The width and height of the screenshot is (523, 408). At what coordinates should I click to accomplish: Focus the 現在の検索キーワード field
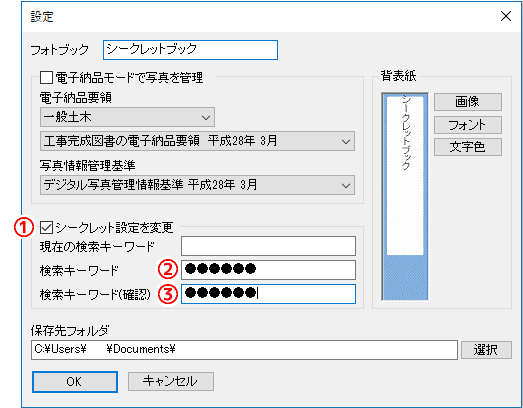(x=269, y=246)
